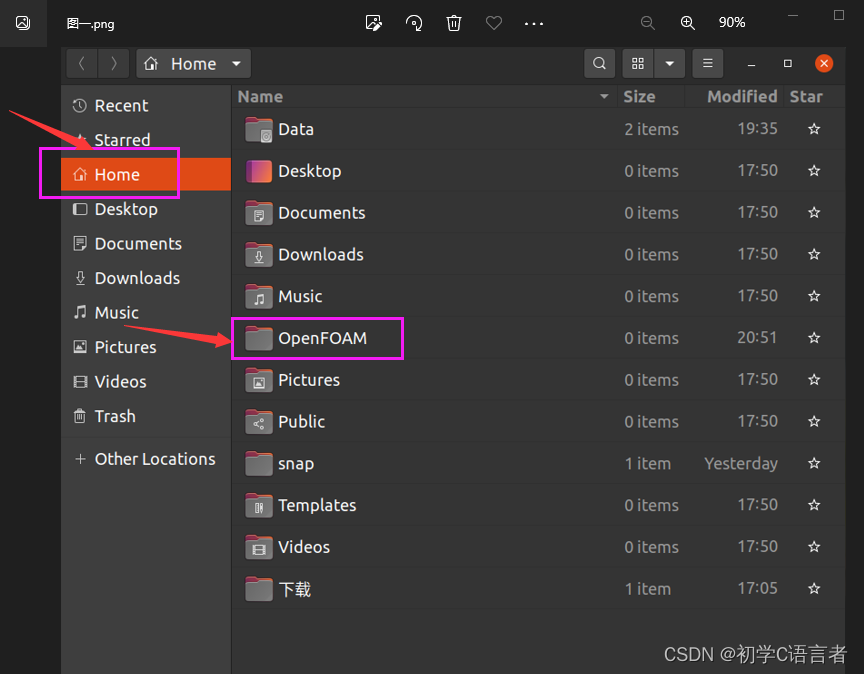Star the snap folder
Image resolution: width=864 pixels, height=674 pixels.
coord(813,463)
